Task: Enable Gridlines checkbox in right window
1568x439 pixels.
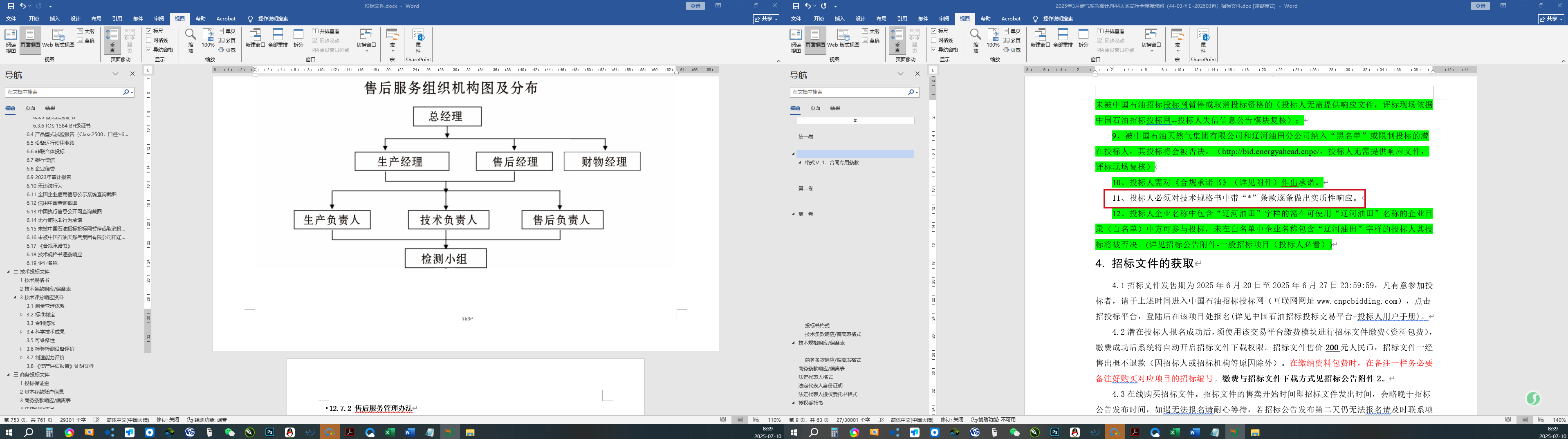Action: point(934,40)
